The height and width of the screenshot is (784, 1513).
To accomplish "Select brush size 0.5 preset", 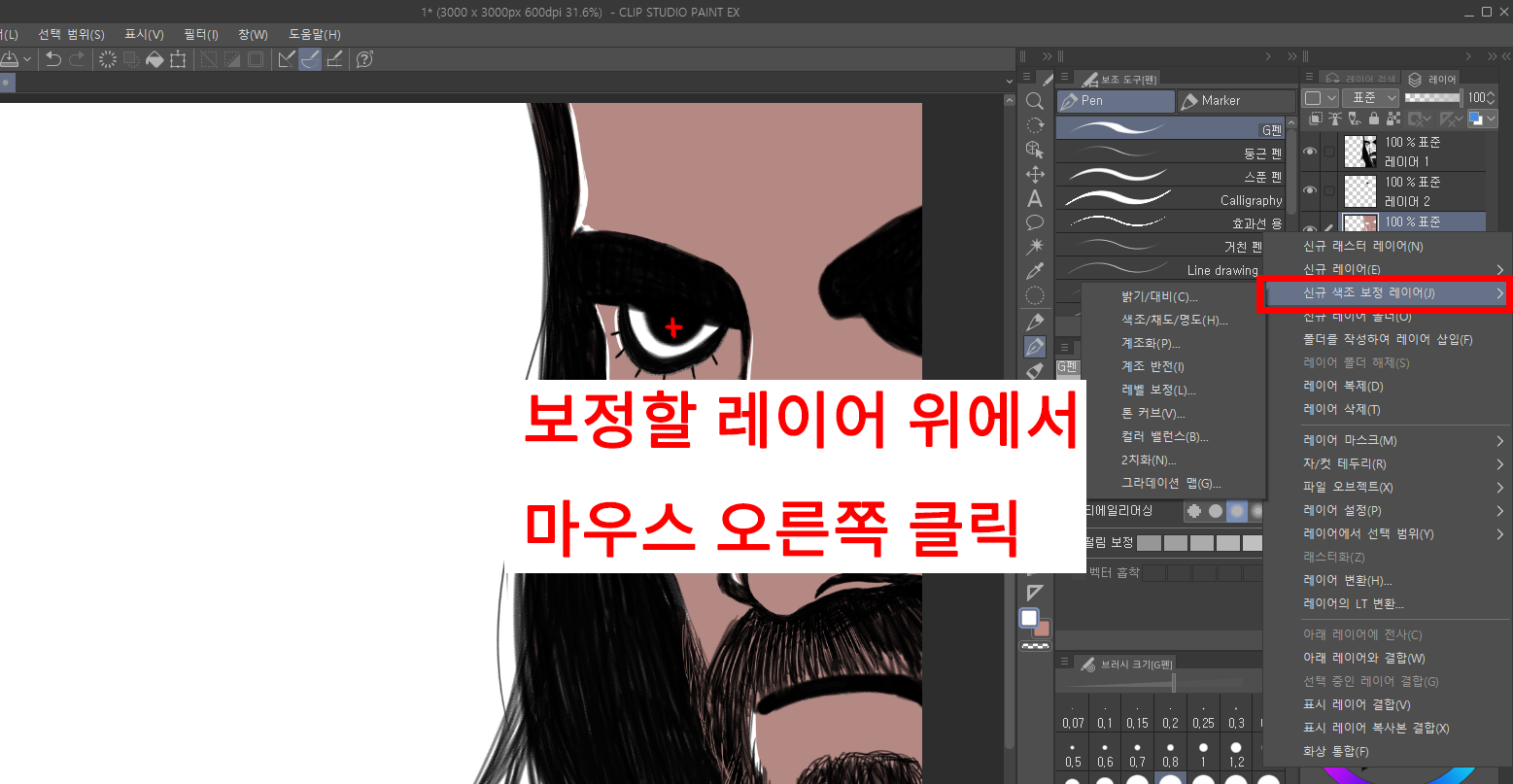I will click(x=1072, y=754).
